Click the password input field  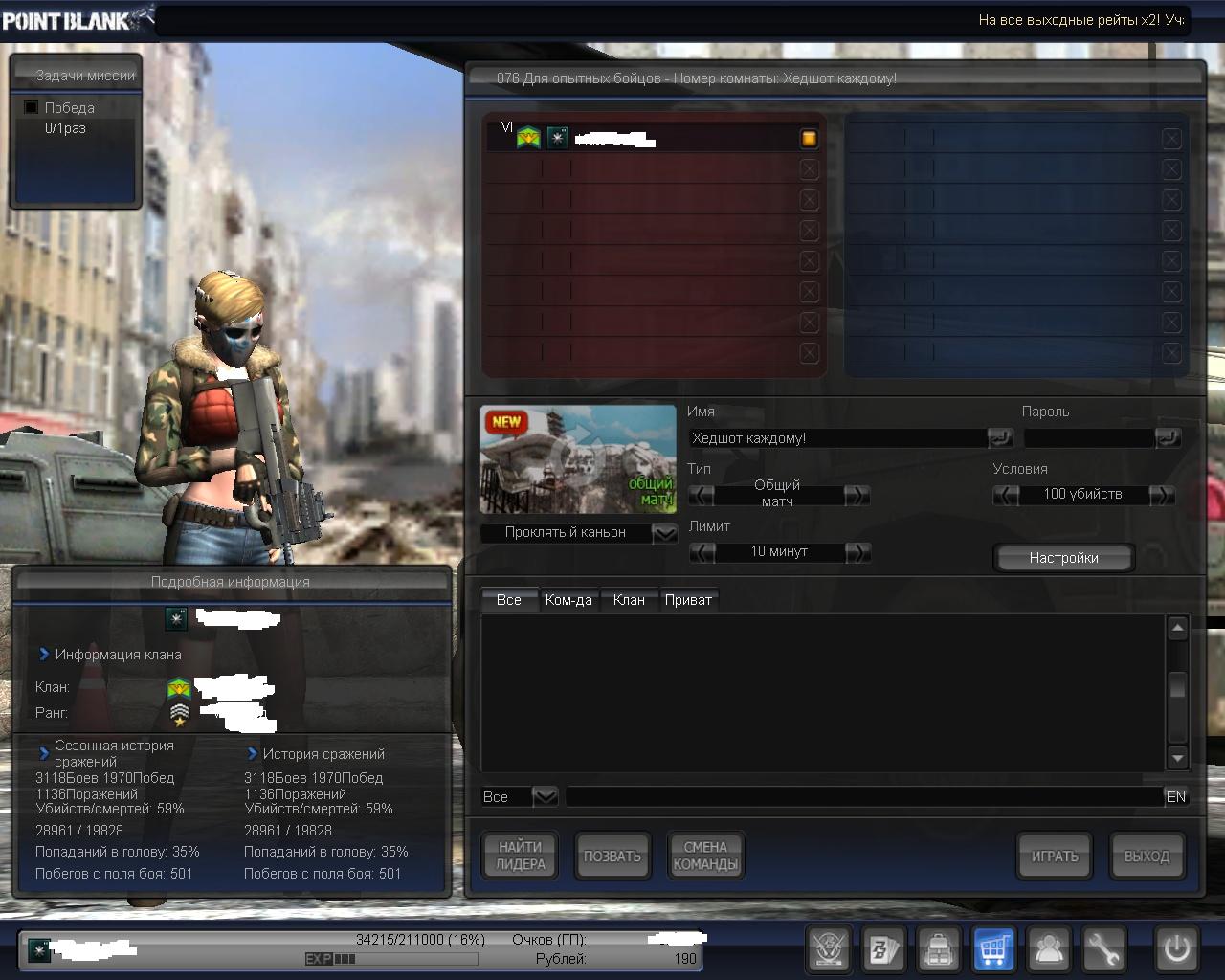(x=1088, y=438)
